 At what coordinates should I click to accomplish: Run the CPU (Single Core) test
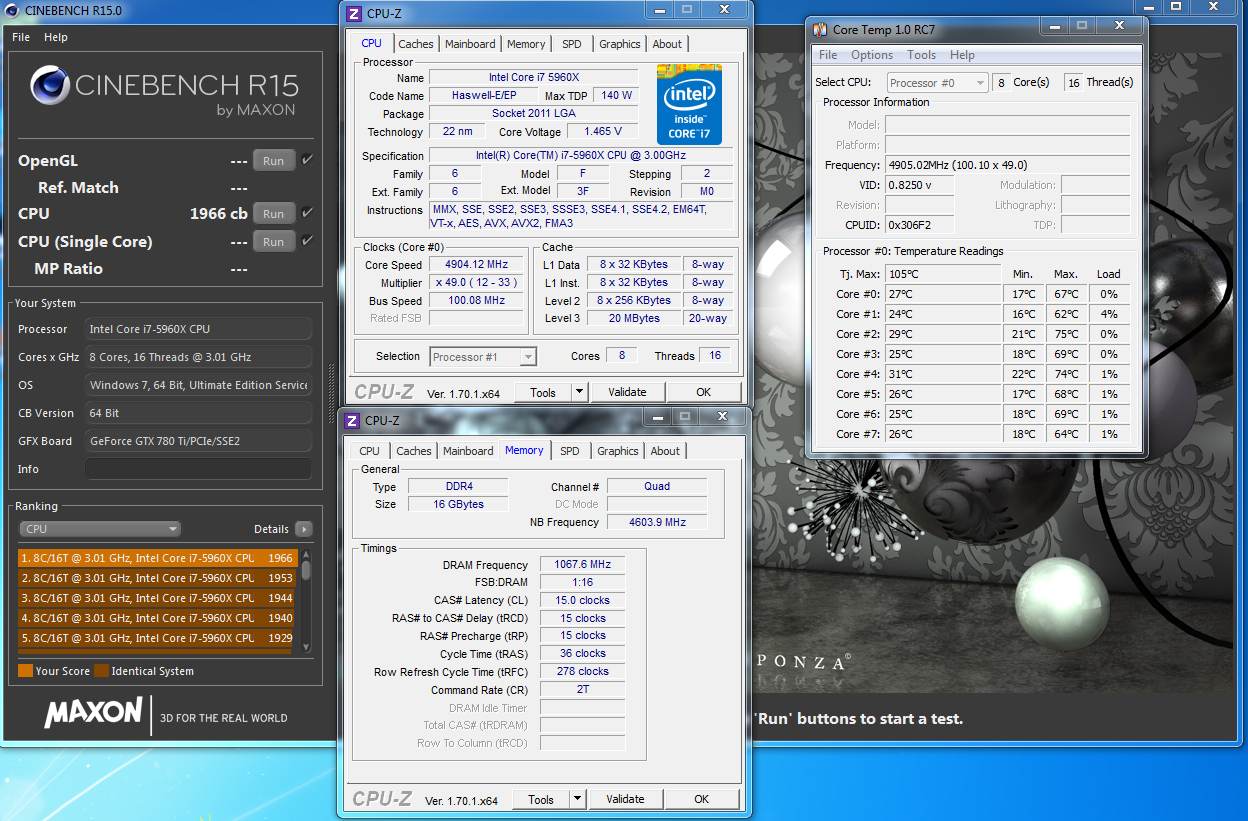pos(273,242)
